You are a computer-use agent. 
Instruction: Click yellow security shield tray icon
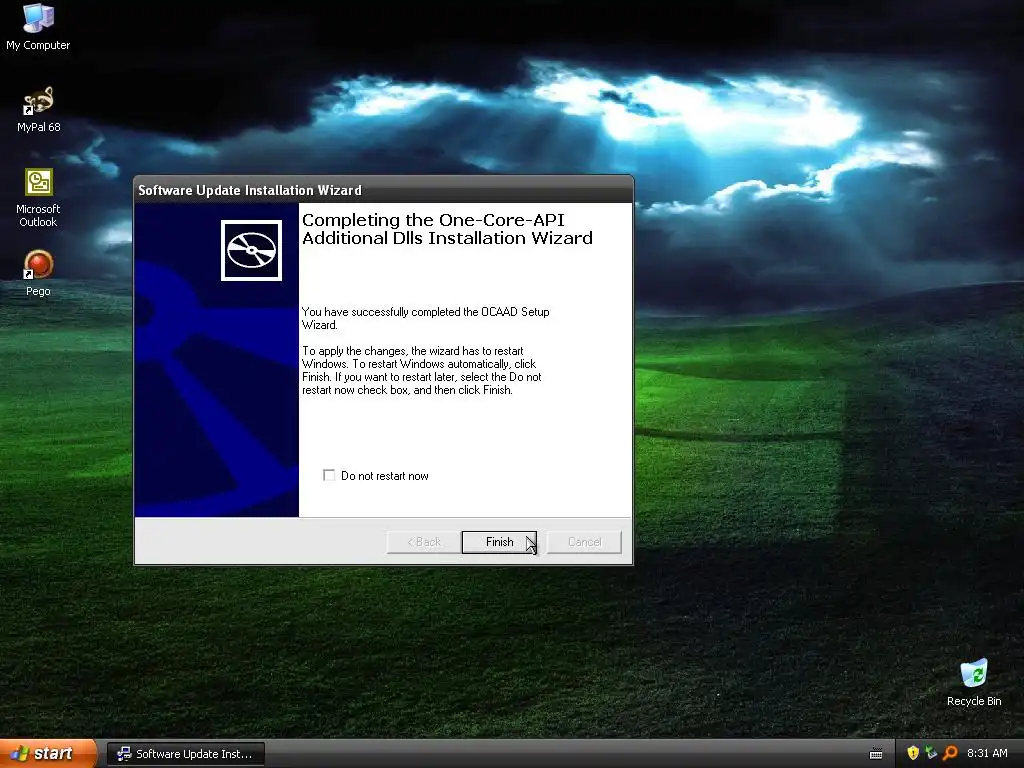coord(913,753)
